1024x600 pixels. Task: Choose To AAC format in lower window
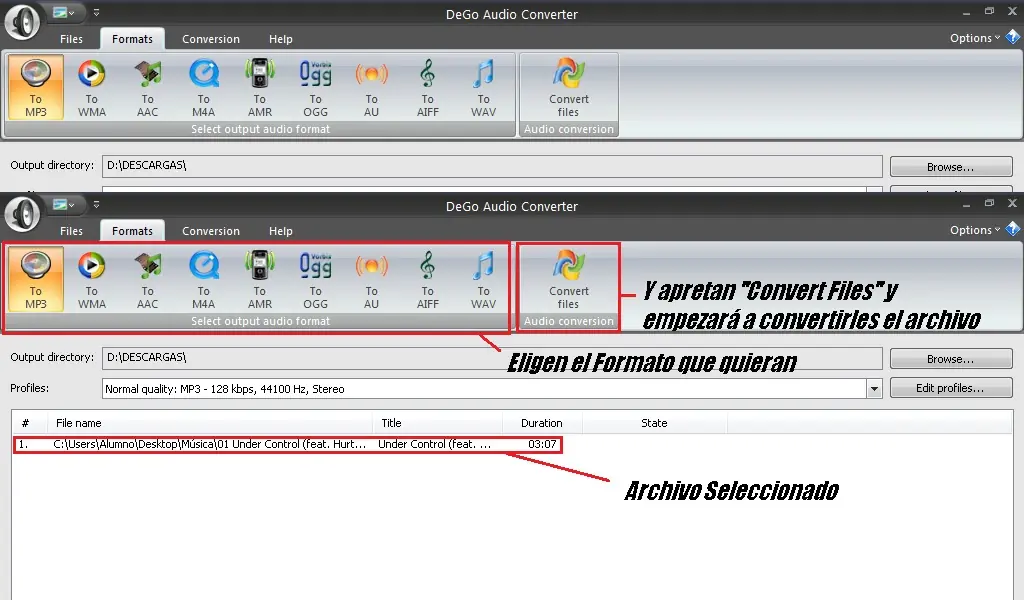[148, 279]
